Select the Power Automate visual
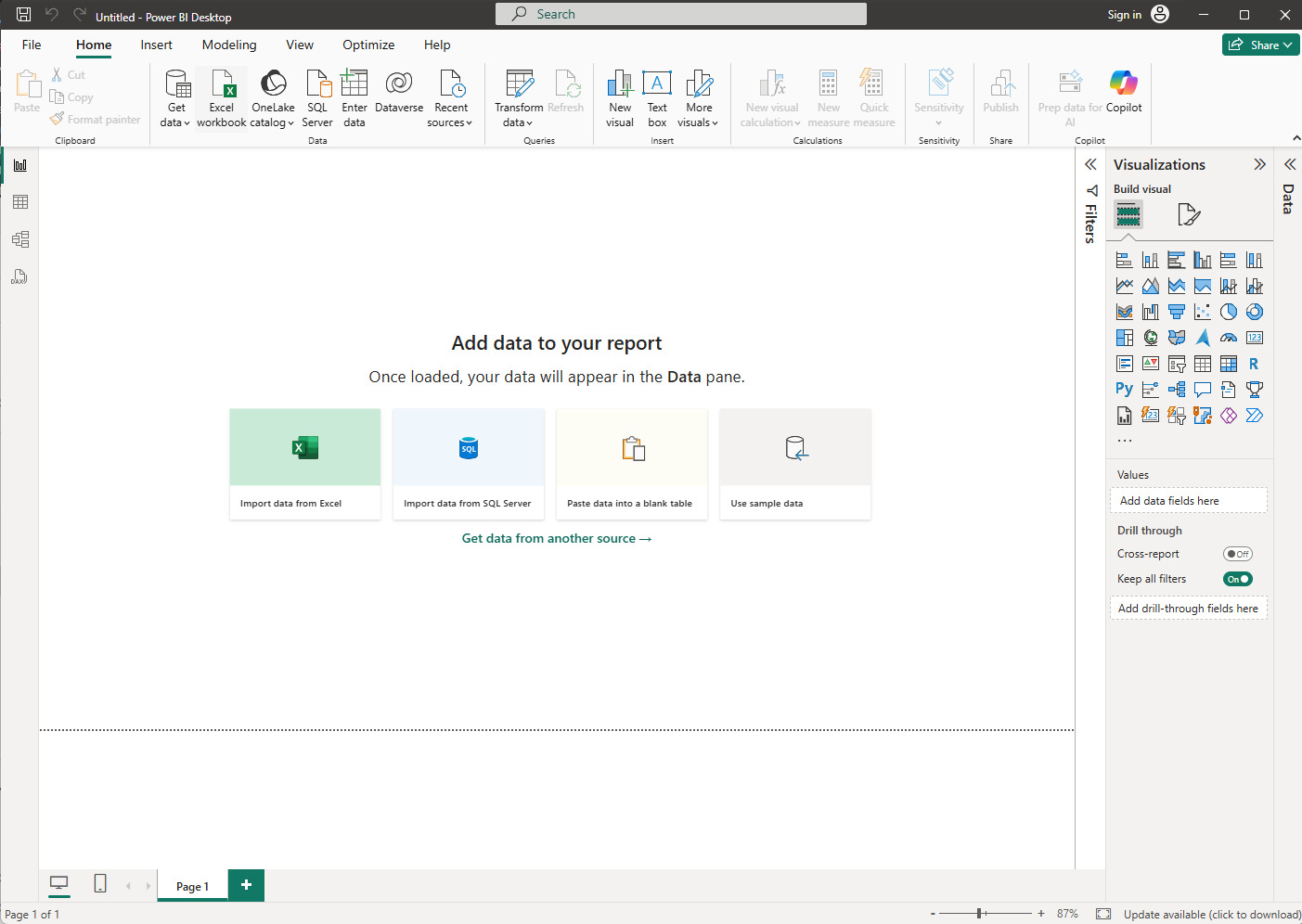Image resolution: width=1302 pixels, height=924 pixels. click(1255, 416)
